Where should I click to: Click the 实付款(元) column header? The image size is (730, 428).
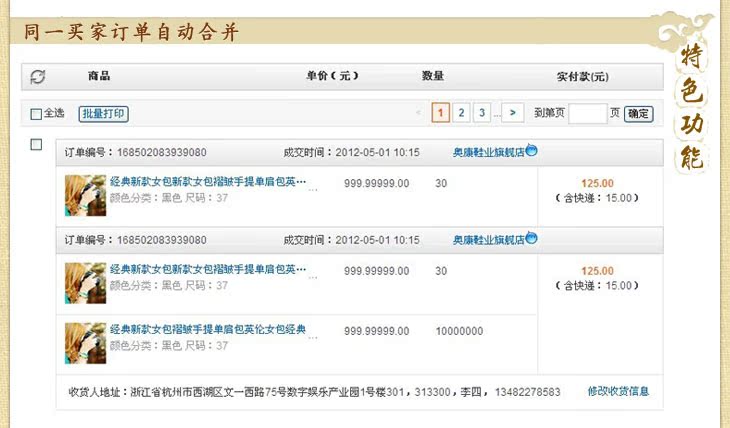point(583,77)
